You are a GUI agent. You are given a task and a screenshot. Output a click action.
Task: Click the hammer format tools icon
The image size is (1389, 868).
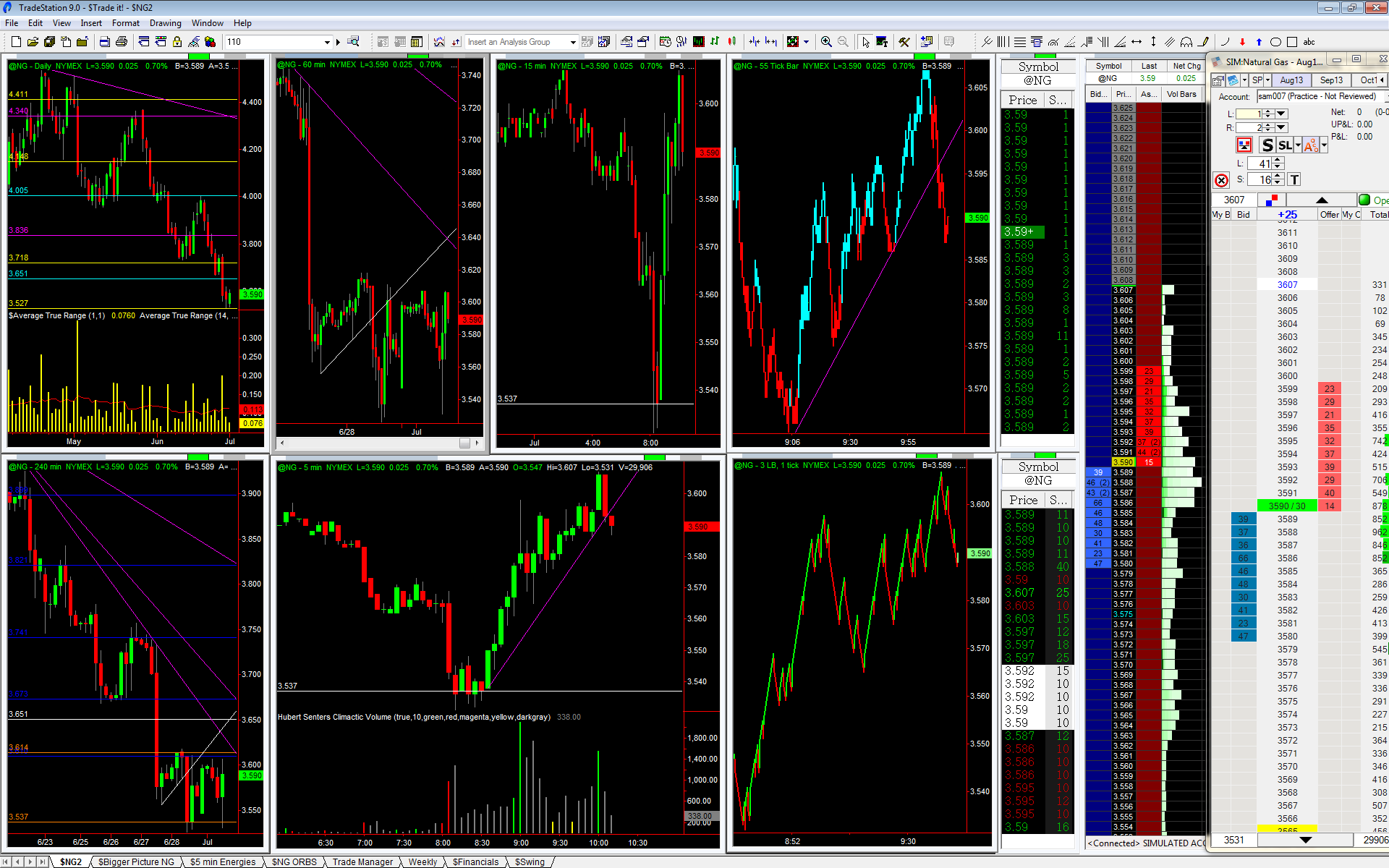point(904,42)
